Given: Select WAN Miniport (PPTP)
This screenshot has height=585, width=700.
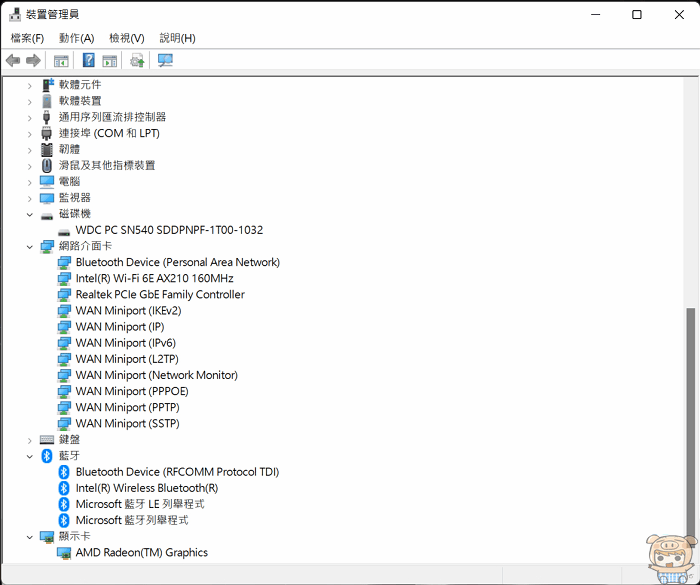Looking at the screenshot, I should pos(128,407).
